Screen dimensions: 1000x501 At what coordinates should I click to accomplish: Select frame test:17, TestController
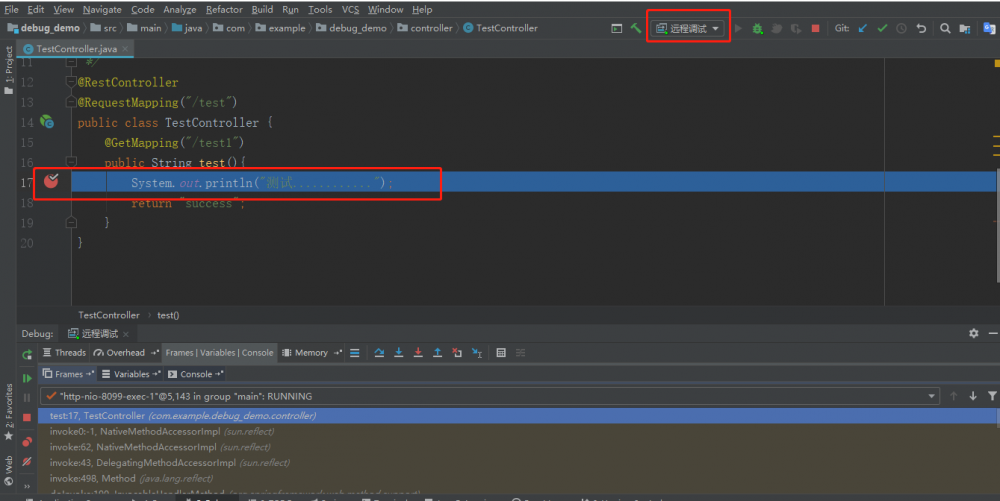click(x=517, y=416)
